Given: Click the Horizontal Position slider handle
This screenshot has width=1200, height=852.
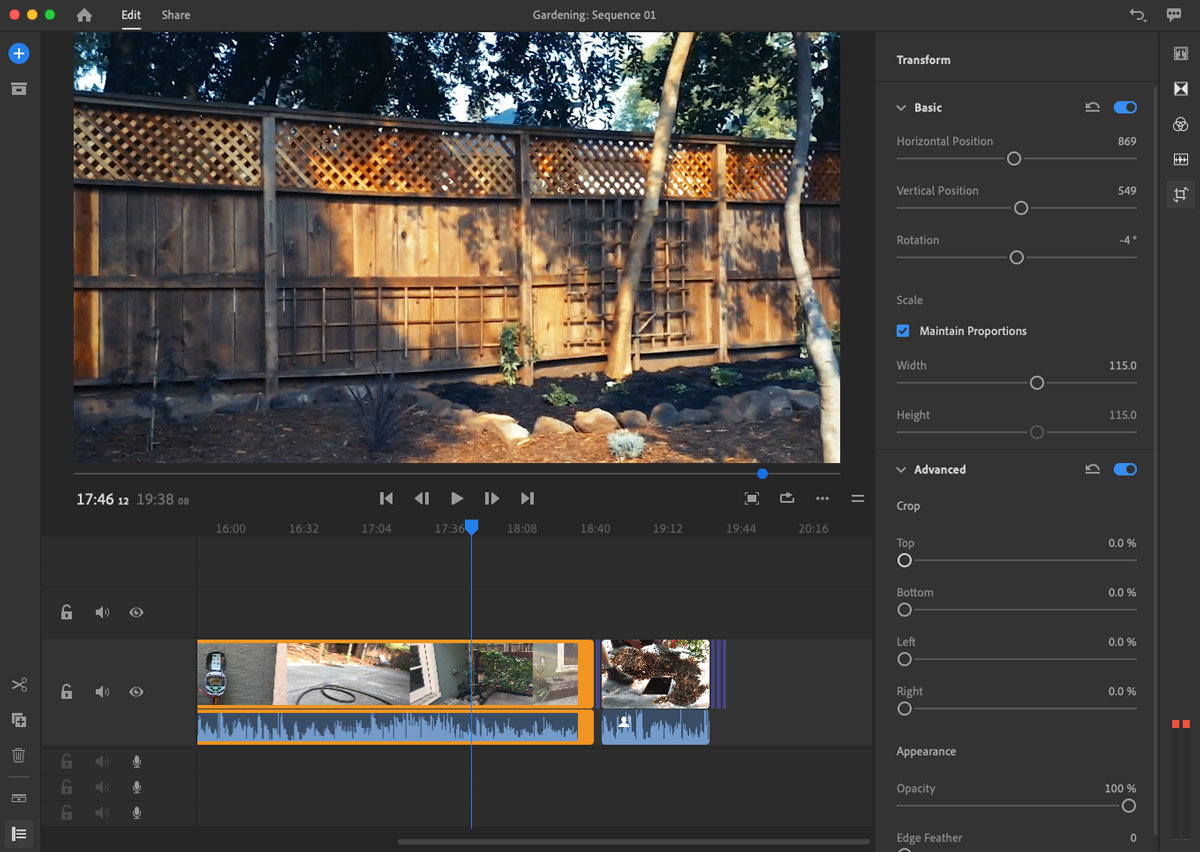Looking at the screenshot, I should (x=1014, y=159).
